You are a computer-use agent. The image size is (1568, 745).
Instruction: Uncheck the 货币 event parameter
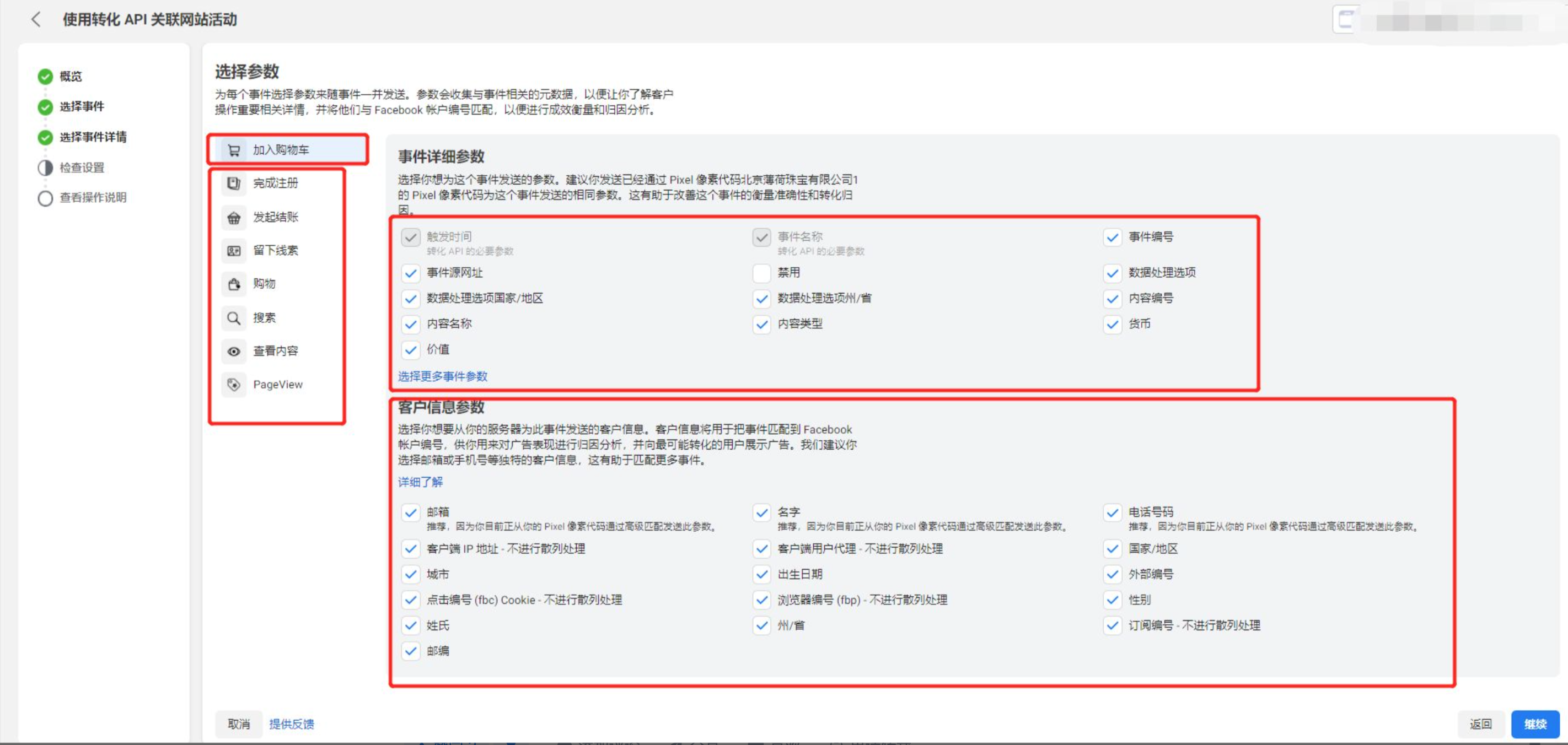pyautogui.click(x=1112, y=325)
